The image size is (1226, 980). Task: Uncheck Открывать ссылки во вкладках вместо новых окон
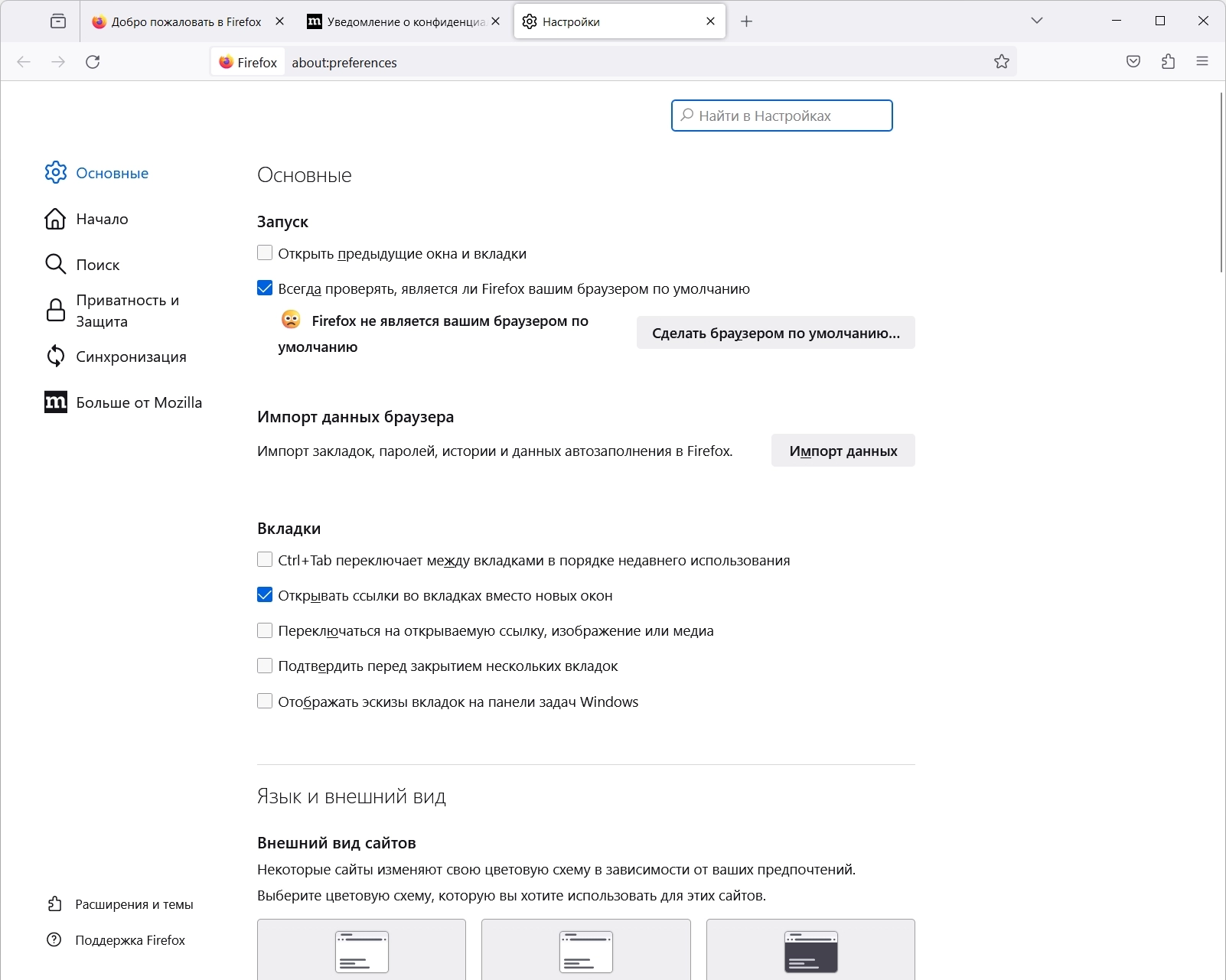[x=265, y=595]
